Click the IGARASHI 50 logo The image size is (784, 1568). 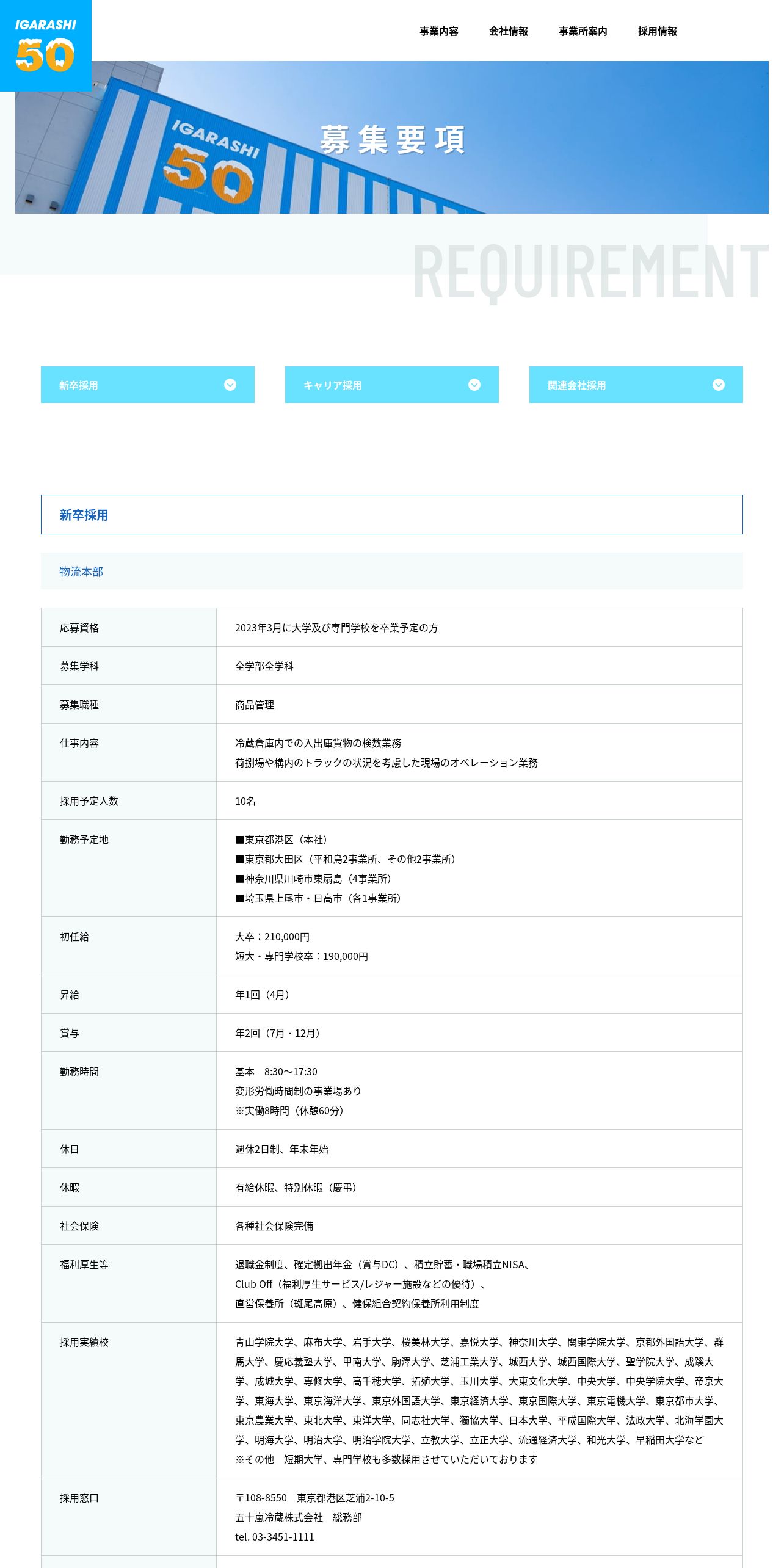pos(46,46)
